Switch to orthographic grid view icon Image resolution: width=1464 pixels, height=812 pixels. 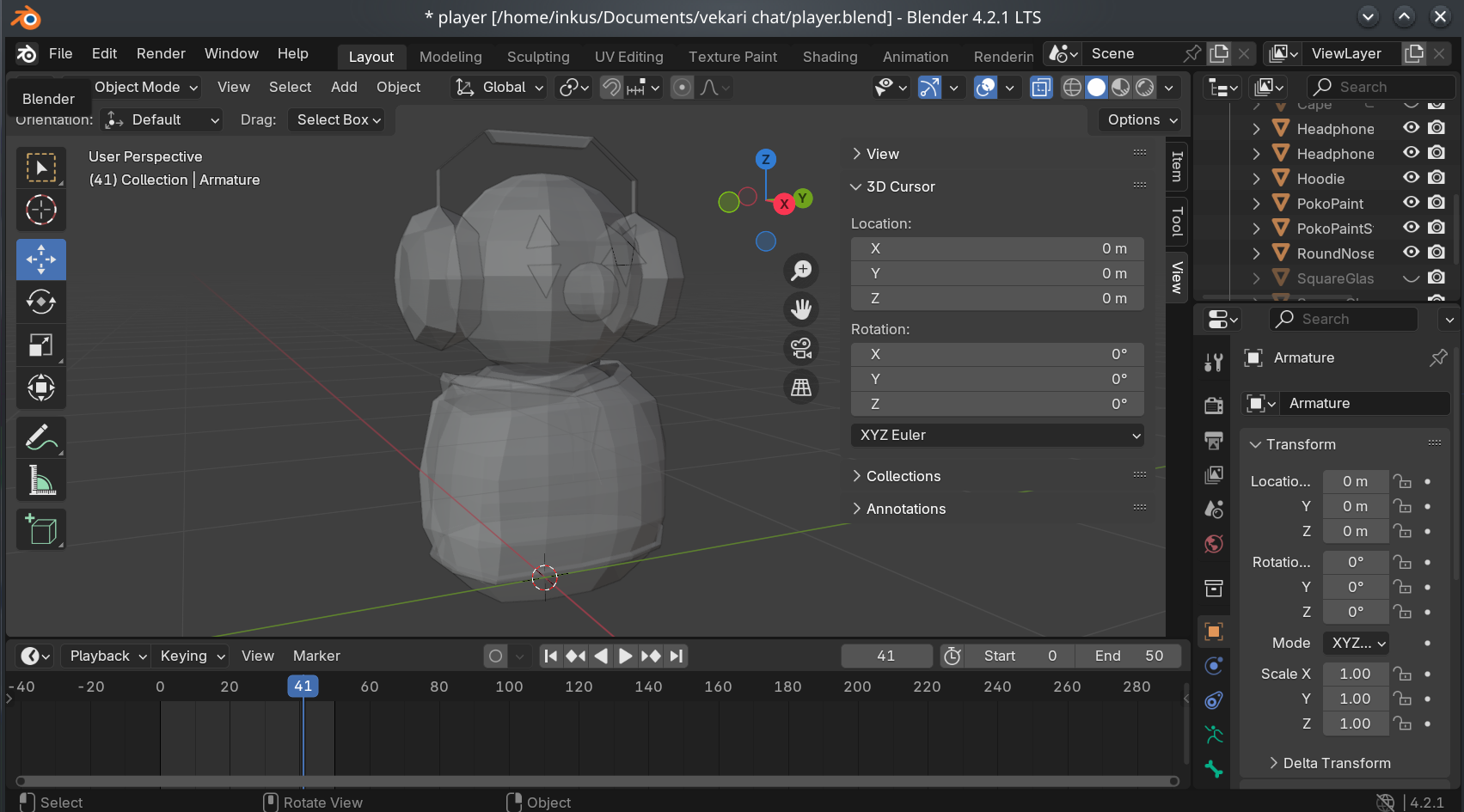801,388
